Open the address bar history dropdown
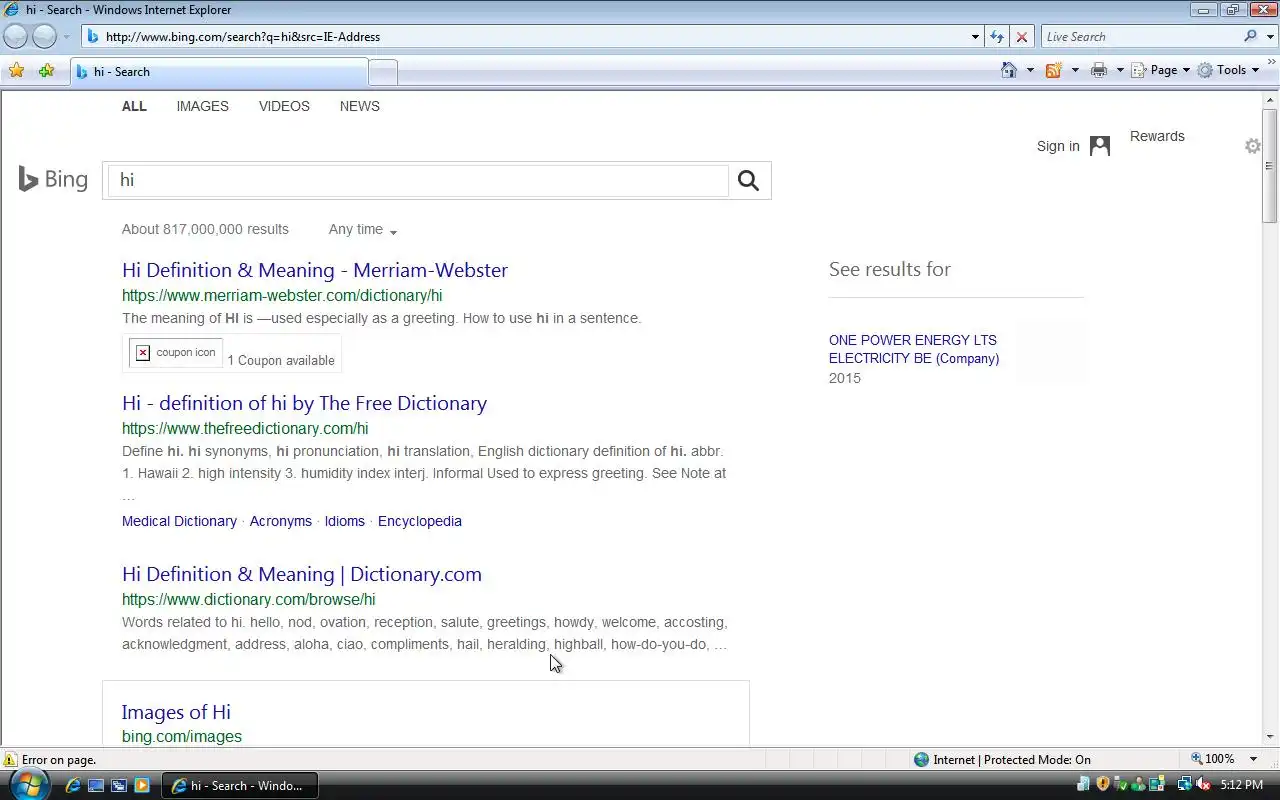Image resolution: width=1280 pixels, height=800 pixels. (975, 37)
